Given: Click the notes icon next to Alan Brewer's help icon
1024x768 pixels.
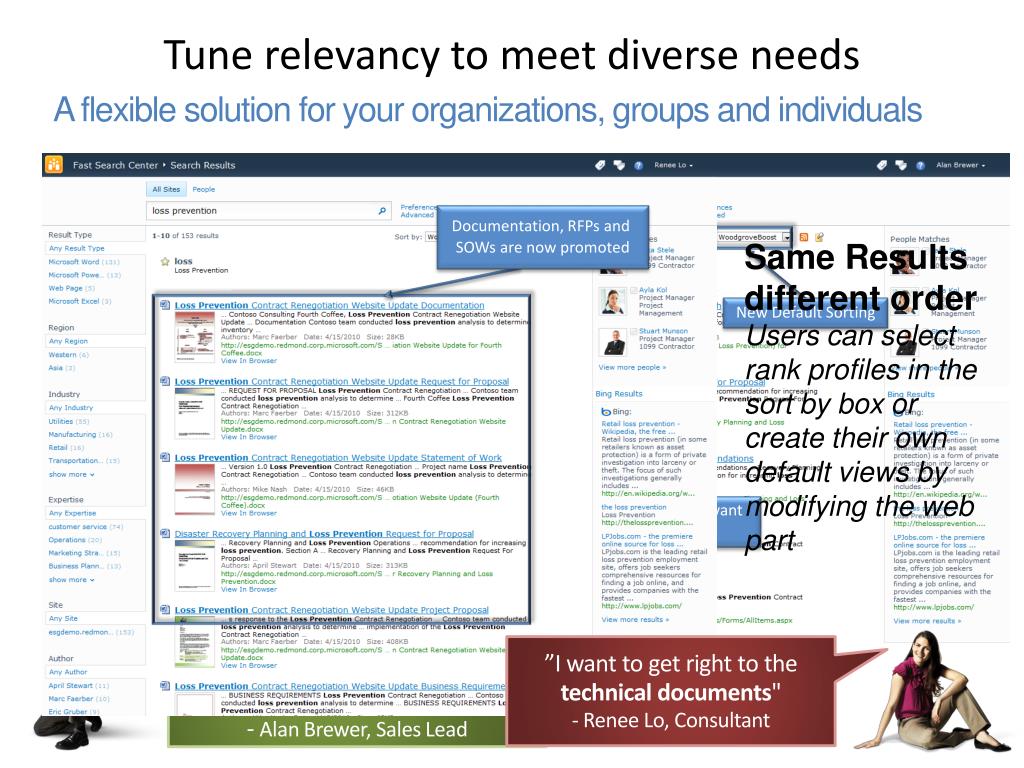Looking at the screenshot, I should click(901, 165).
